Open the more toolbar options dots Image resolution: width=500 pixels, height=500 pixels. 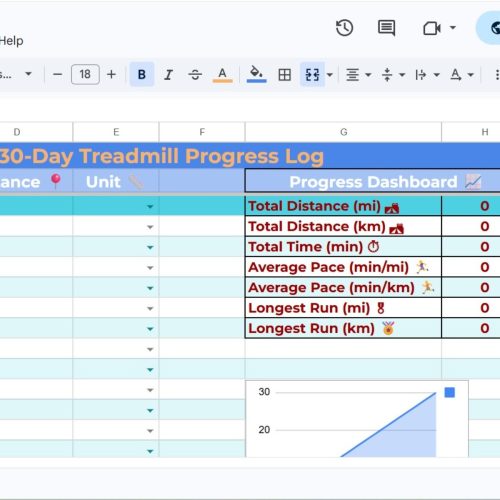point(497,75)
